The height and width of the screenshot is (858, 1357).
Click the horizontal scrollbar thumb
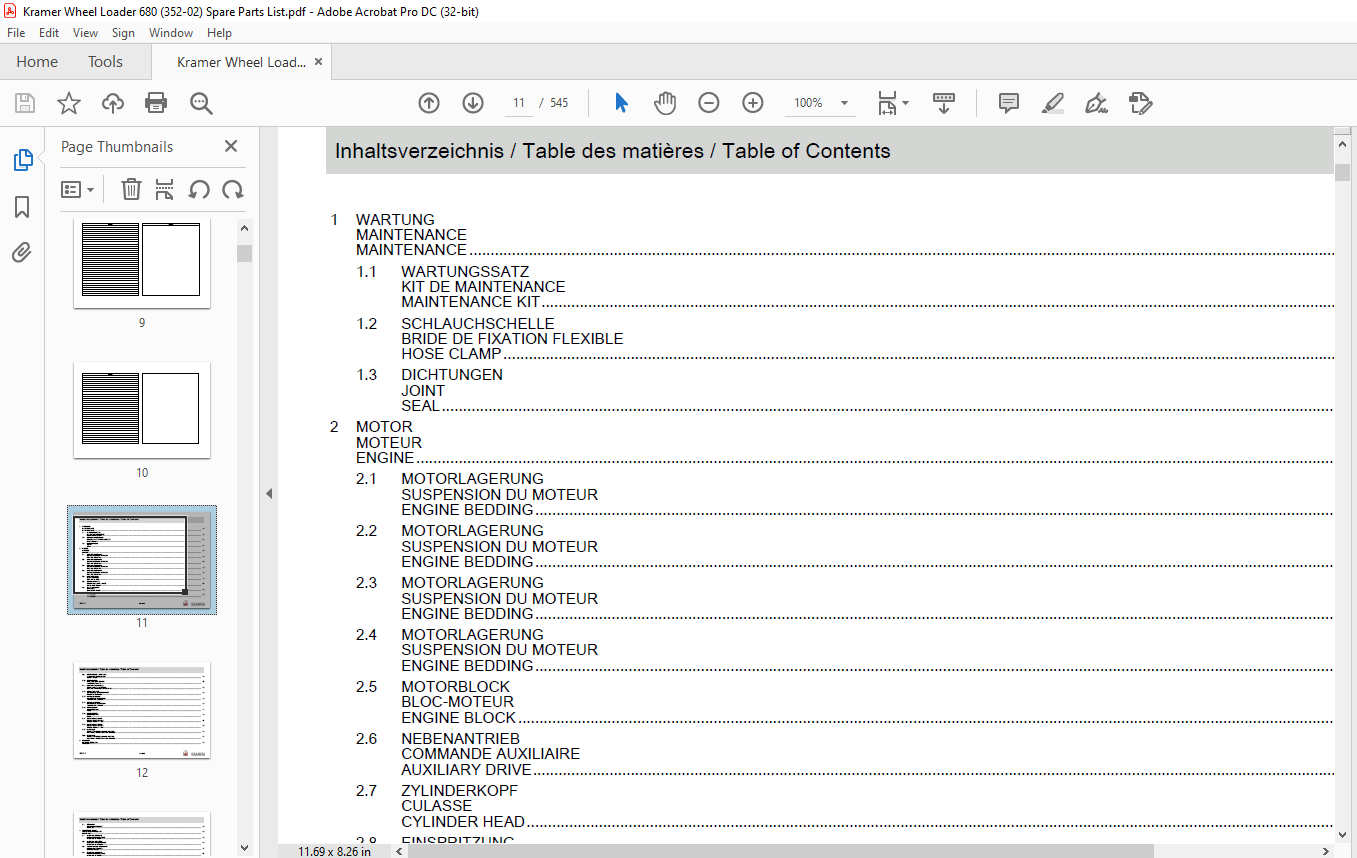click(x=780, y=851)
